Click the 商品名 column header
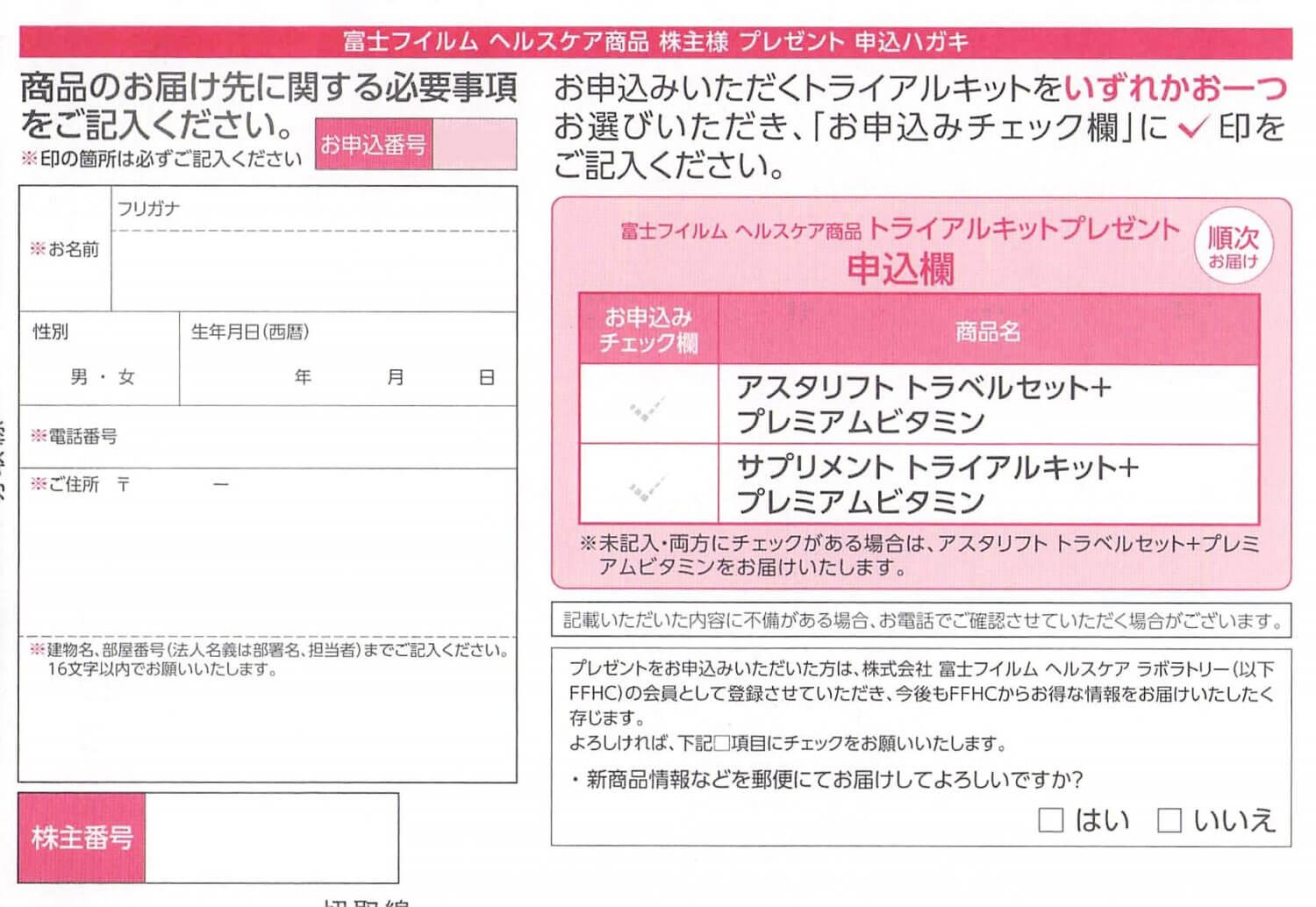 click(x=988, y=331)
